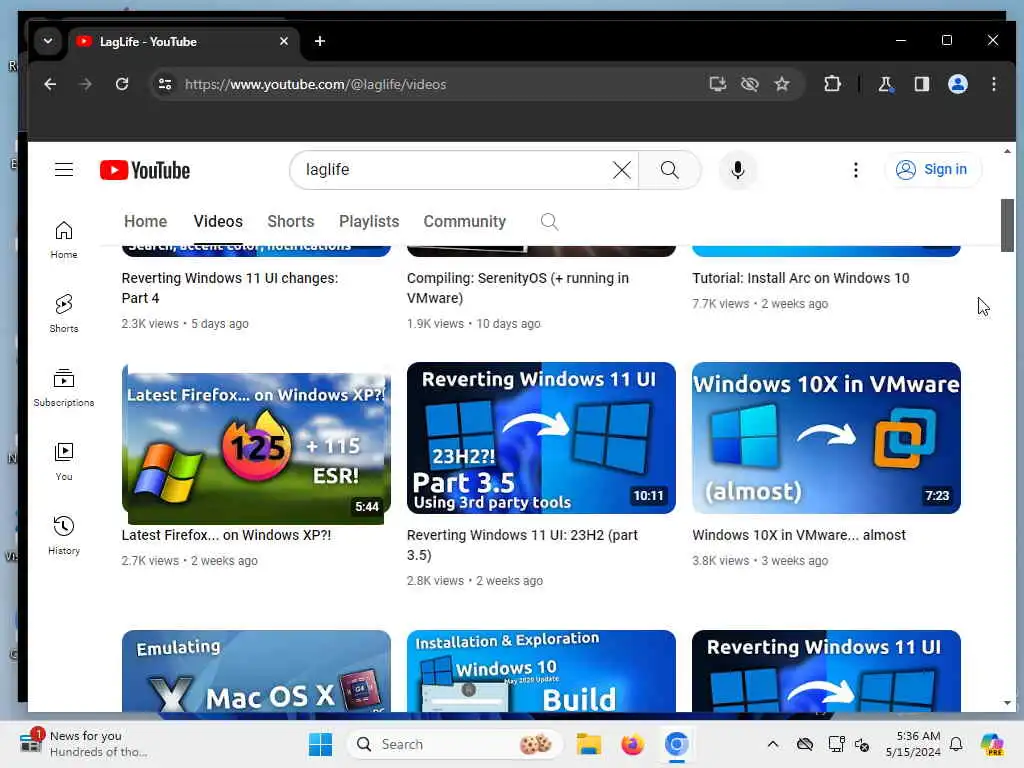Click the page vertical scrollbar thumb
This screenshot has width=1024, height=768.
coord(1007,225)
